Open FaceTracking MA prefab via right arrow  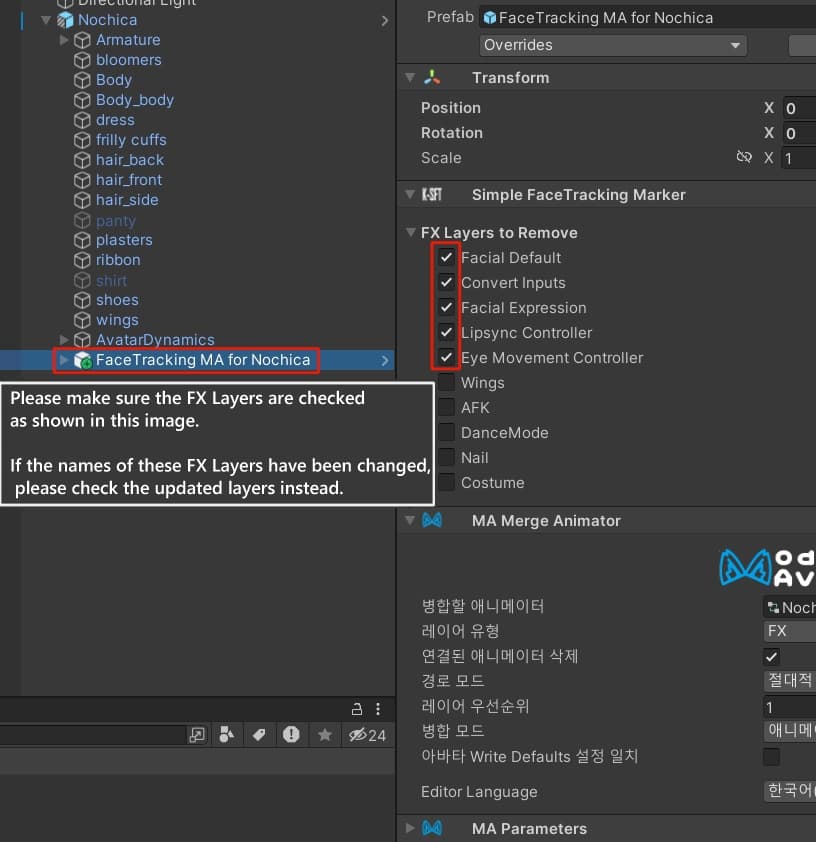coord(384,360)
